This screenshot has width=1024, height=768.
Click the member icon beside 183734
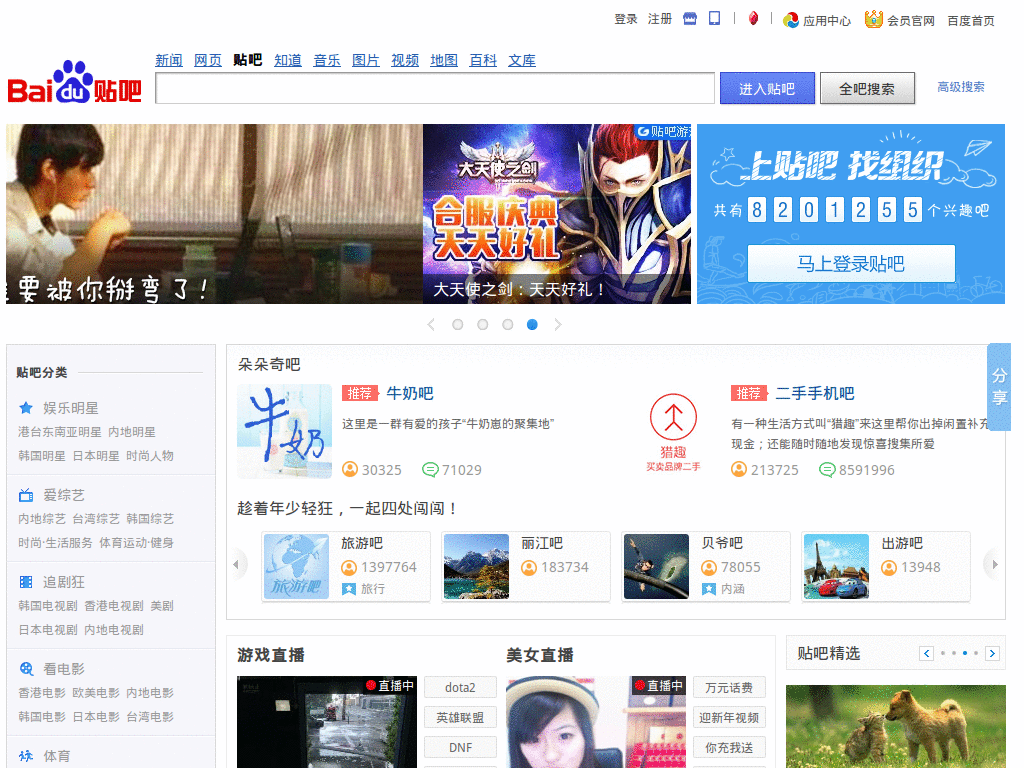tap(529, 568)
